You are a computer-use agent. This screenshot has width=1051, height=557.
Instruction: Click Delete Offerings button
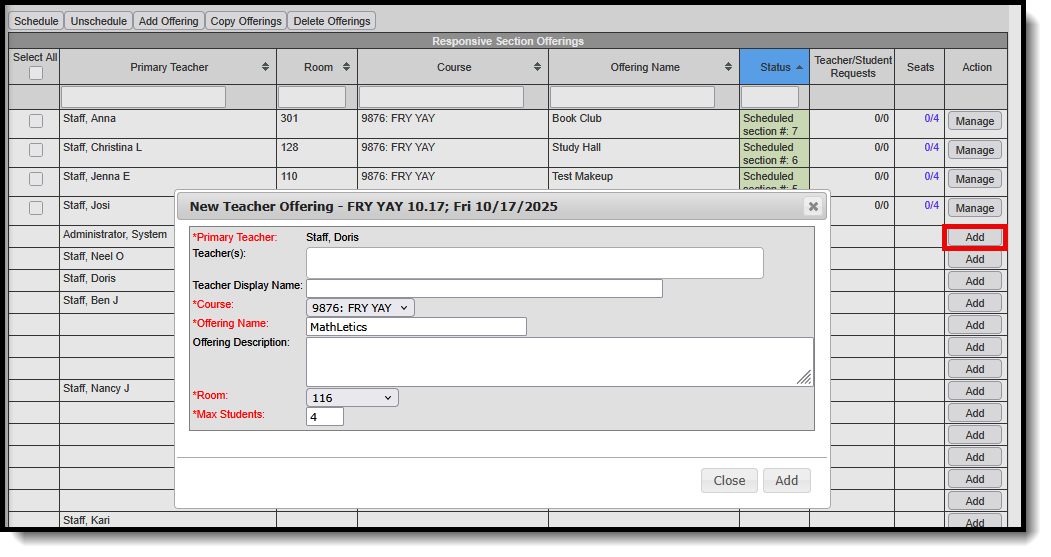tap(332, 21)
